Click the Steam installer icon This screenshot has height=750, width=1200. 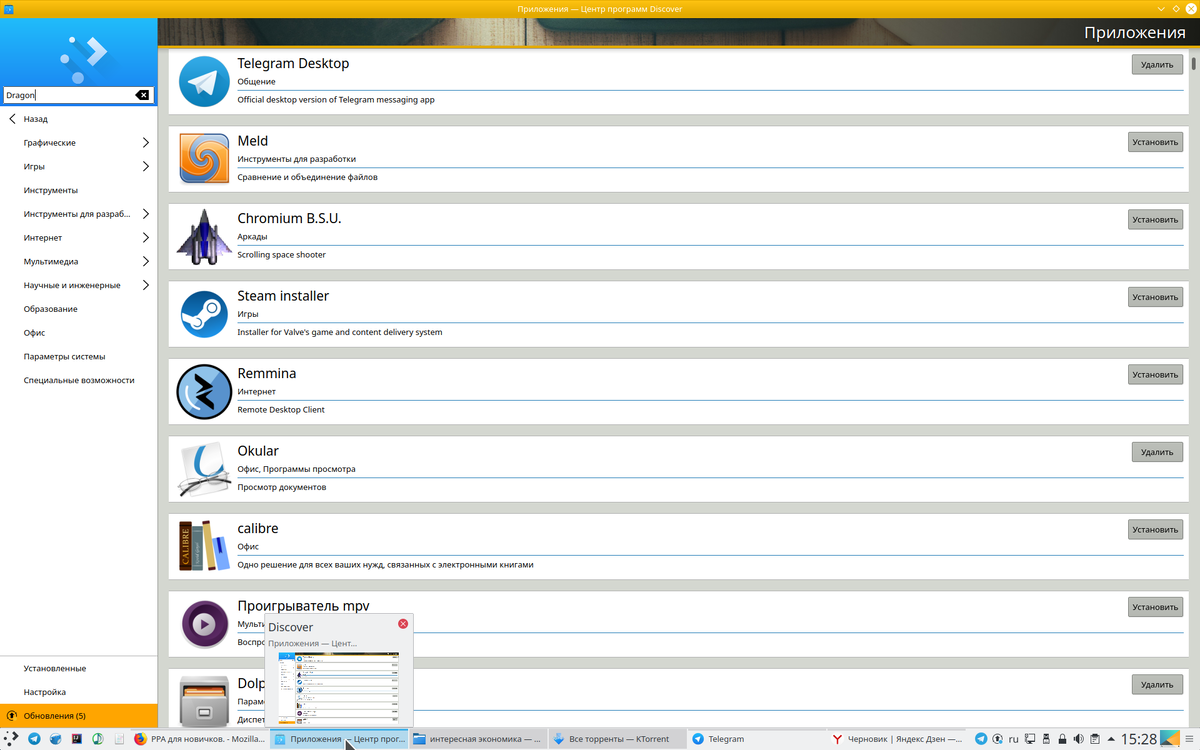pos(204,314)
